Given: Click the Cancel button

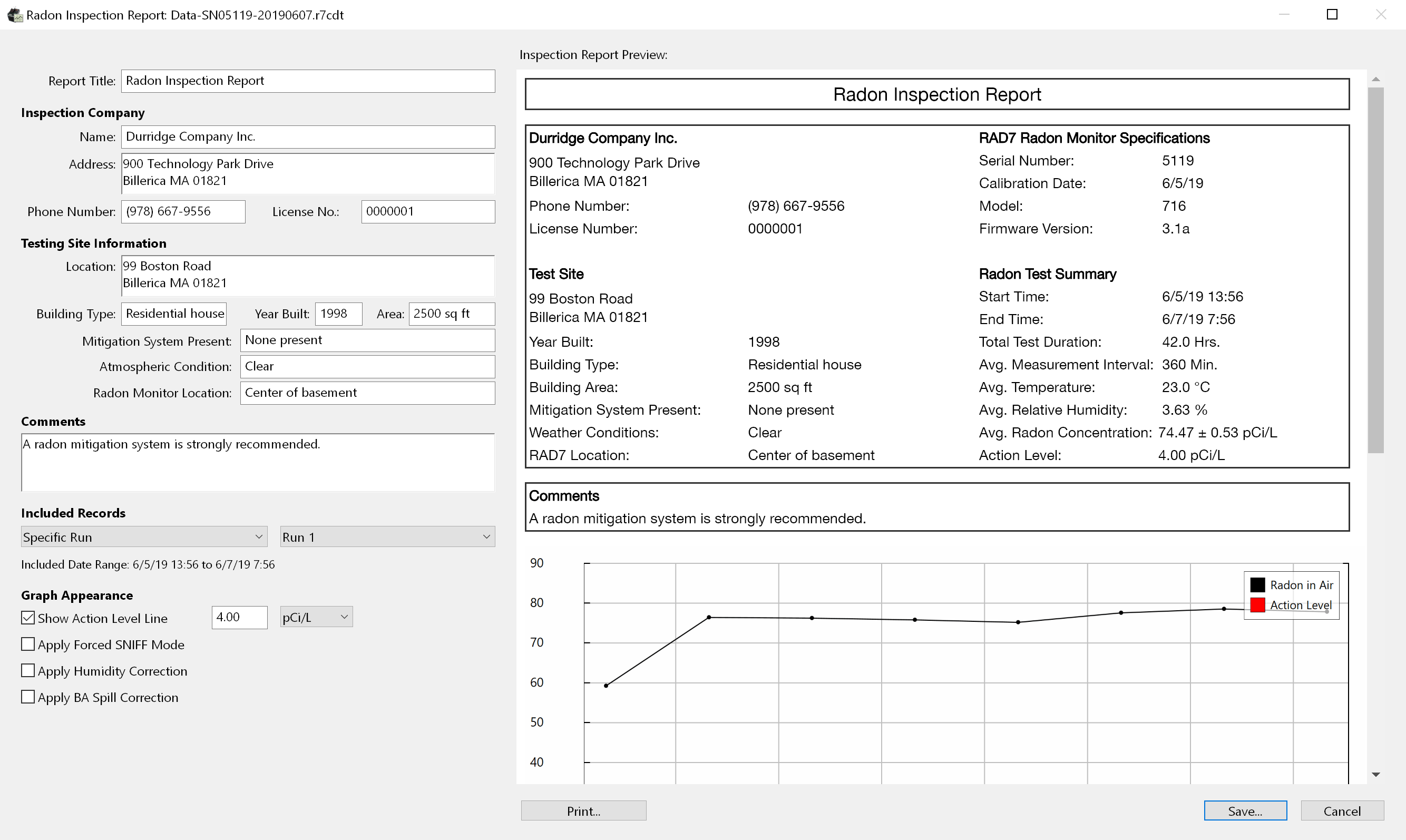Looking at the screenshot, I should (x=1342, y=810).
